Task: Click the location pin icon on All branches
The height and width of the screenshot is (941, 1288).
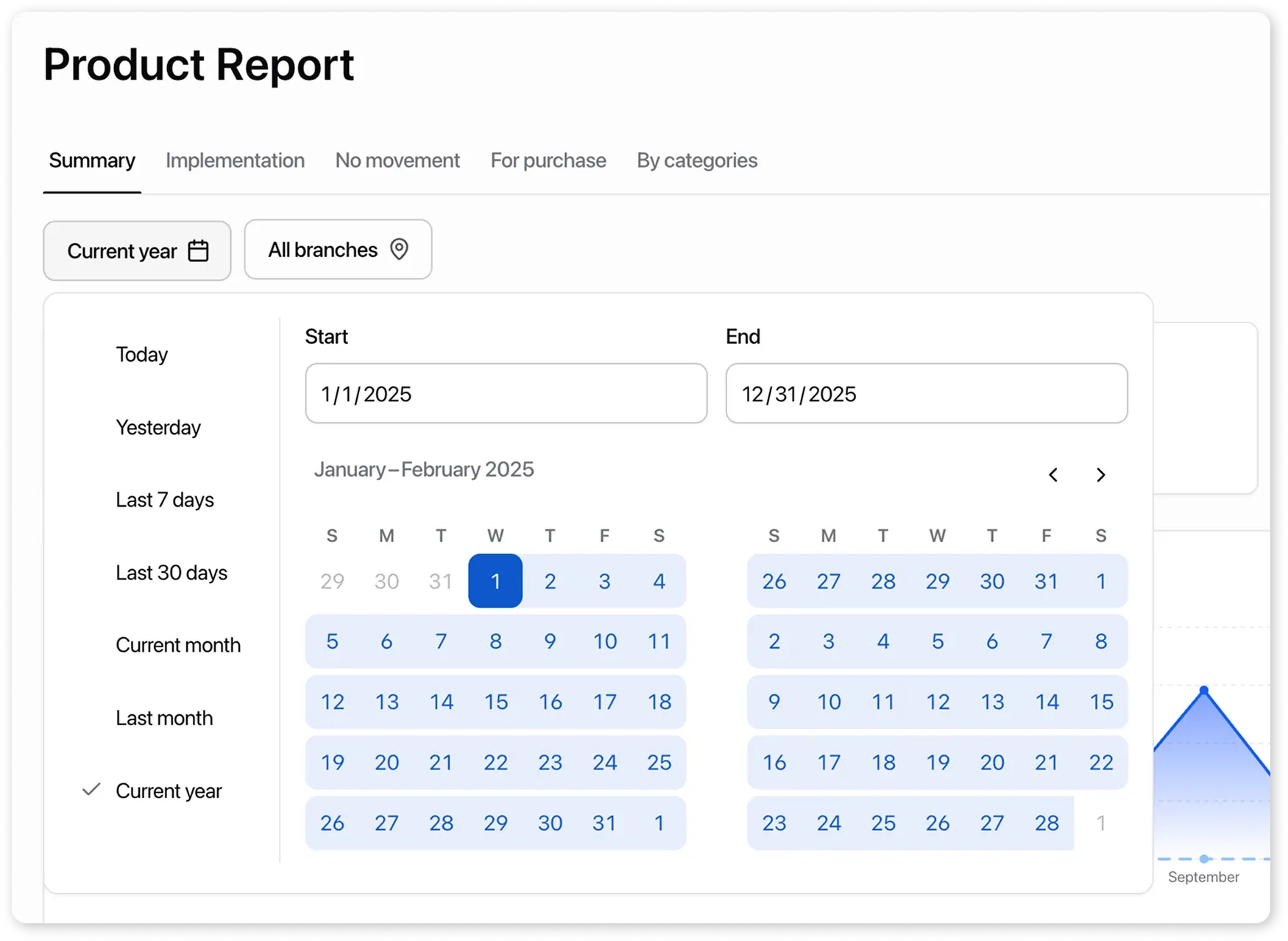Action: point(400,250)
